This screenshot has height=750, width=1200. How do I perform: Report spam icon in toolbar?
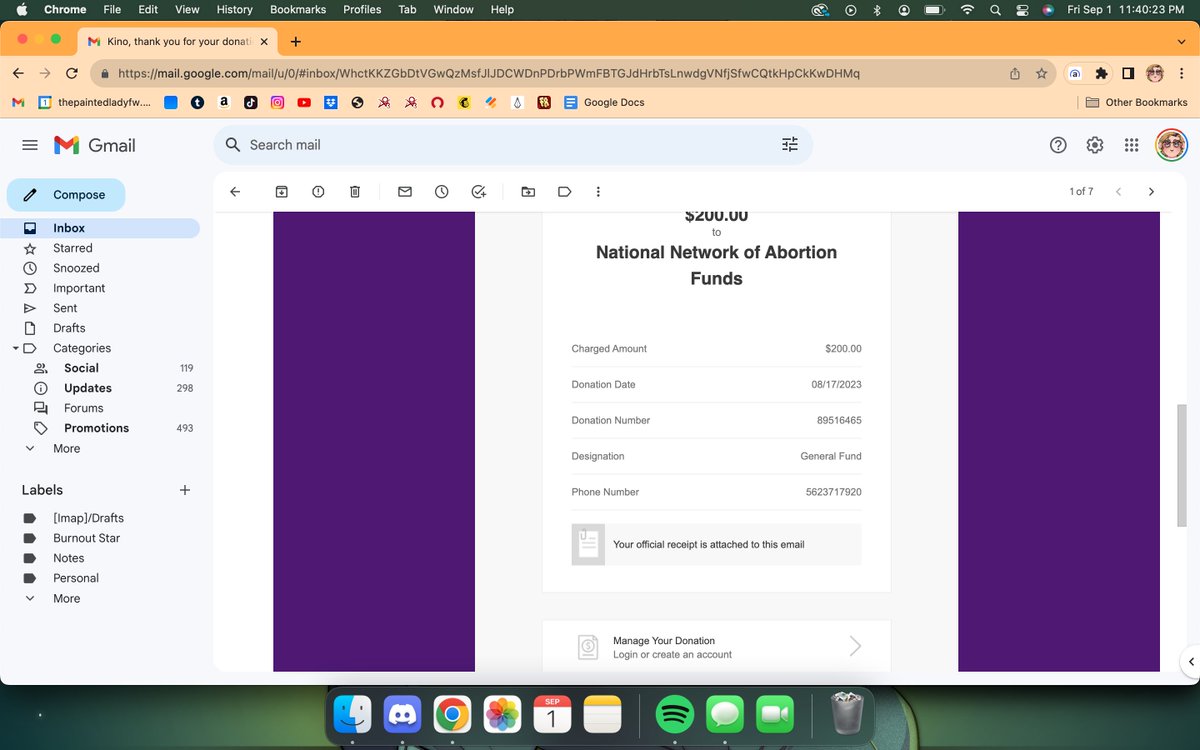pos(318,191)
